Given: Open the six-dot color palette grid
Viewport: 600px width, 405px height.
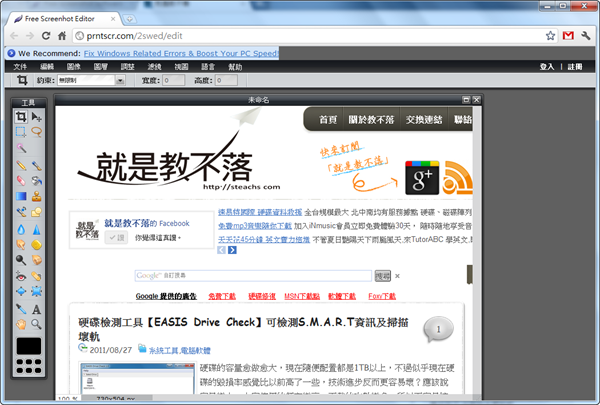Looking at the screenshot, I should [29, 366].
